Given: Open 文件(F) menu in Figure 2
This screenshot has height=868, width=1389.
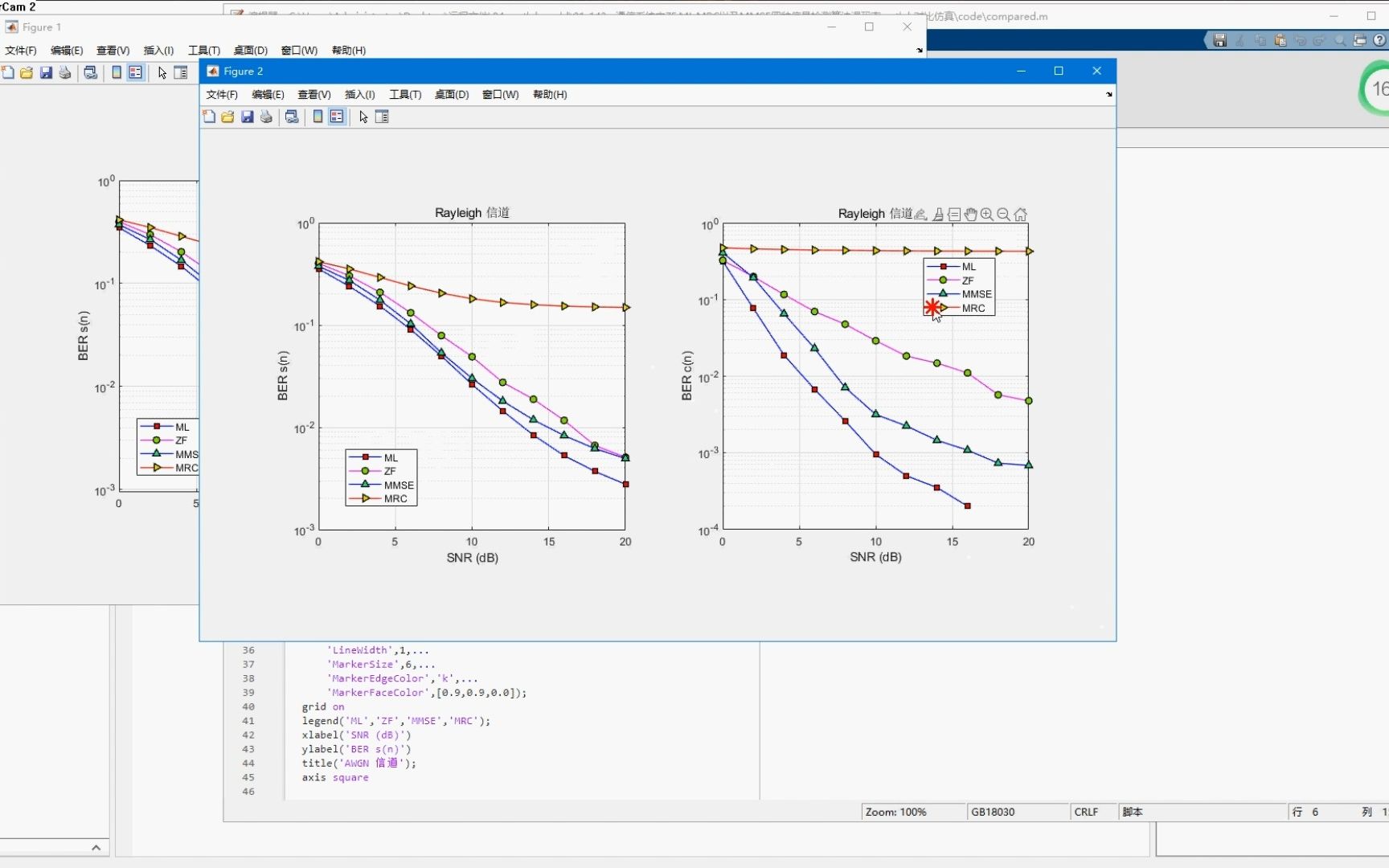Looking at the screenshot, I should (222, 95).
